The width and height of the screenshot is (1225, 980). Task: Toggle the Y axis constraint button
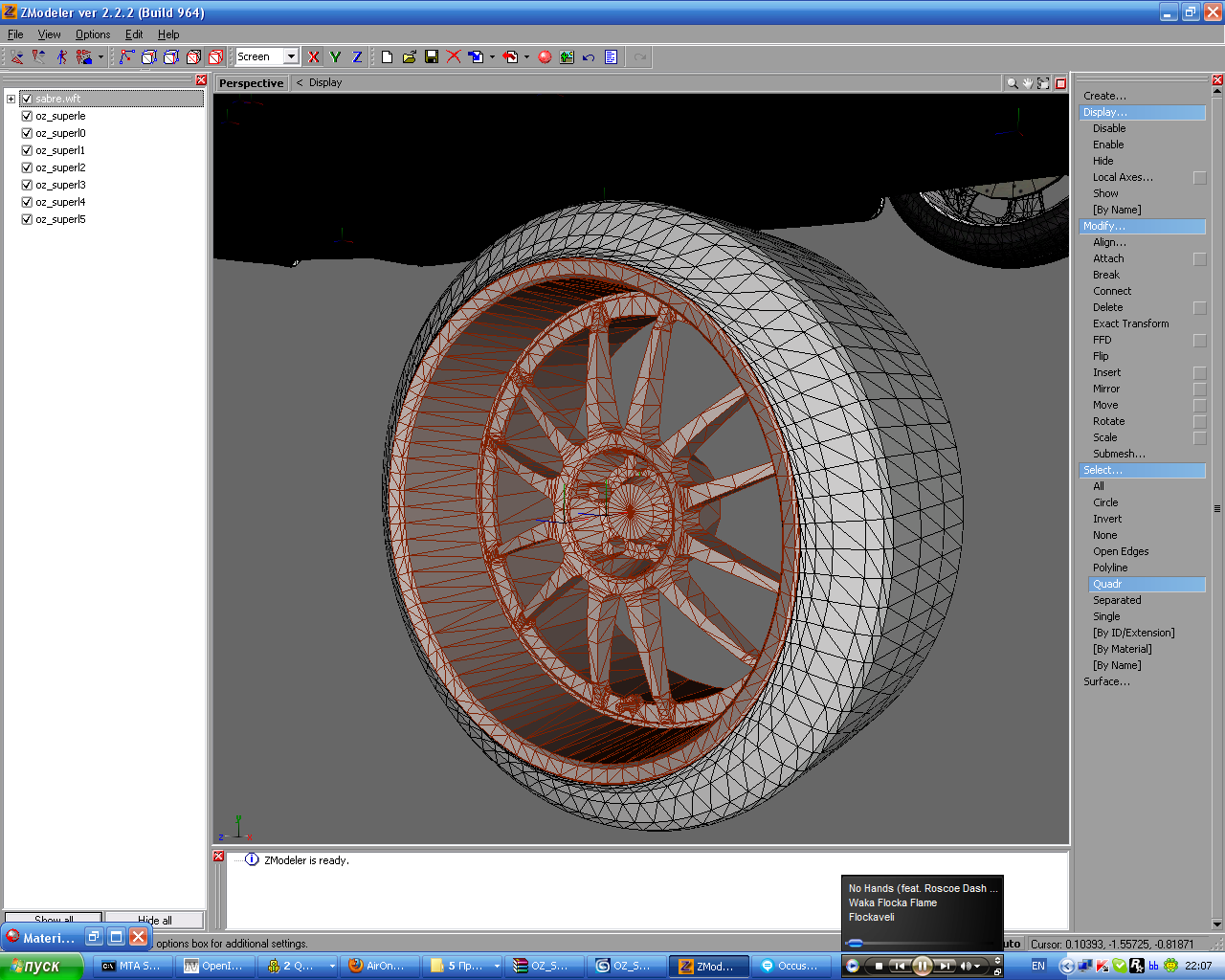[335, 57]
